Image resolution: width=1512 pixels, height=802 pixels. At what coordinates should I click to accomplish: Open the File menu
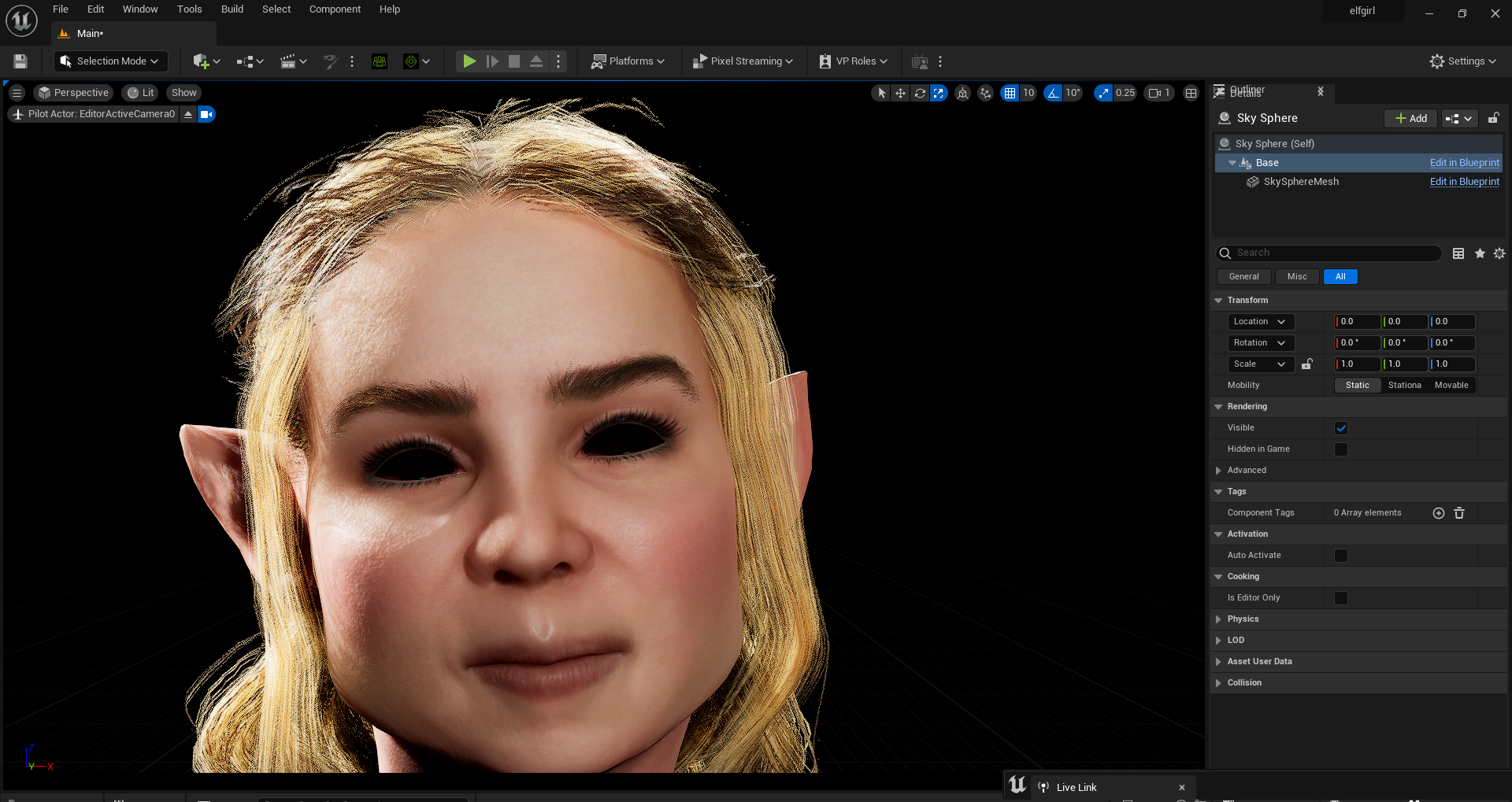coord(61,9)
